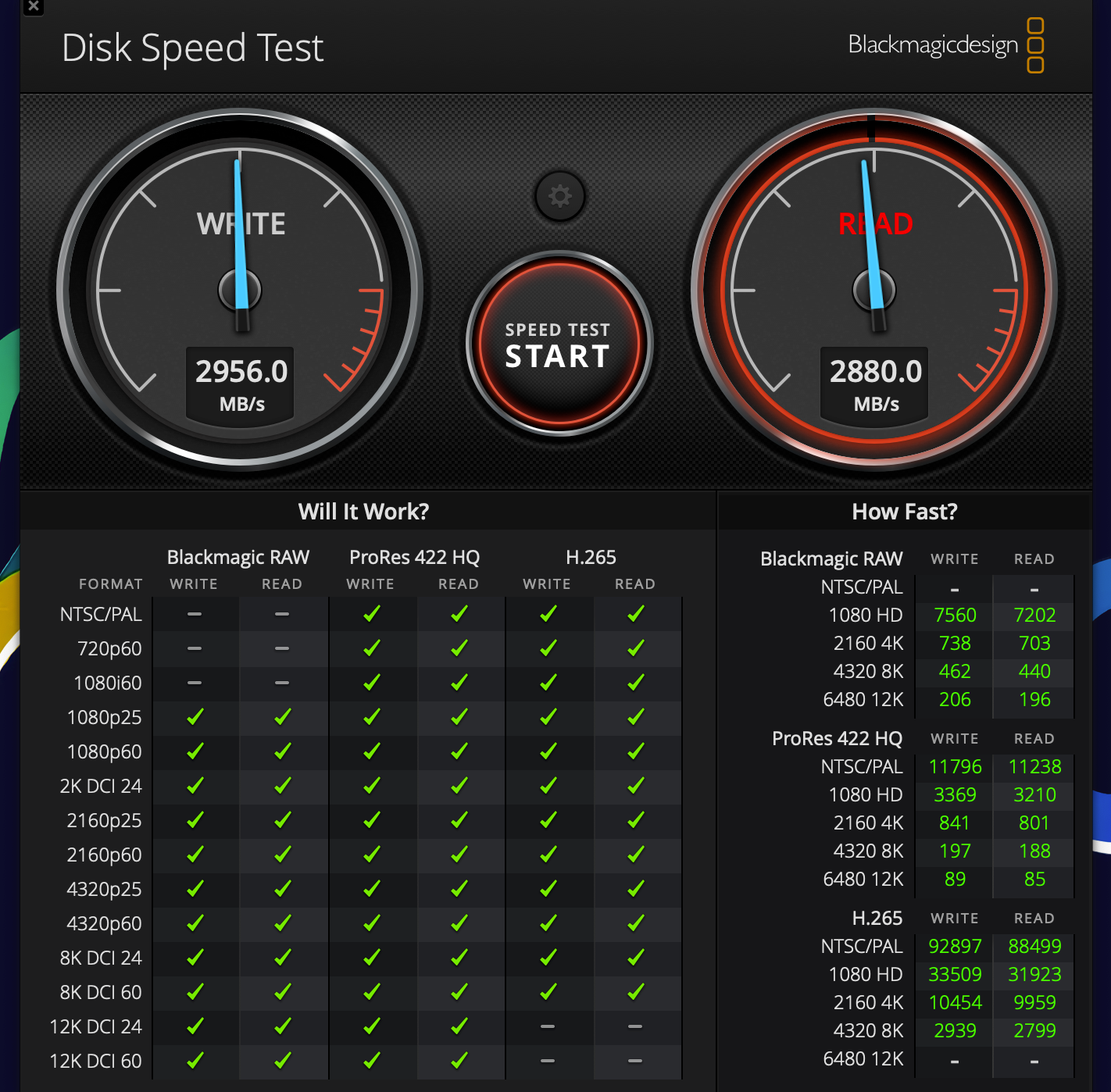Click the Will It Work? header
Viewport: 1111px width, 1092px height.
pyautogui.click(x=363, y=512)
